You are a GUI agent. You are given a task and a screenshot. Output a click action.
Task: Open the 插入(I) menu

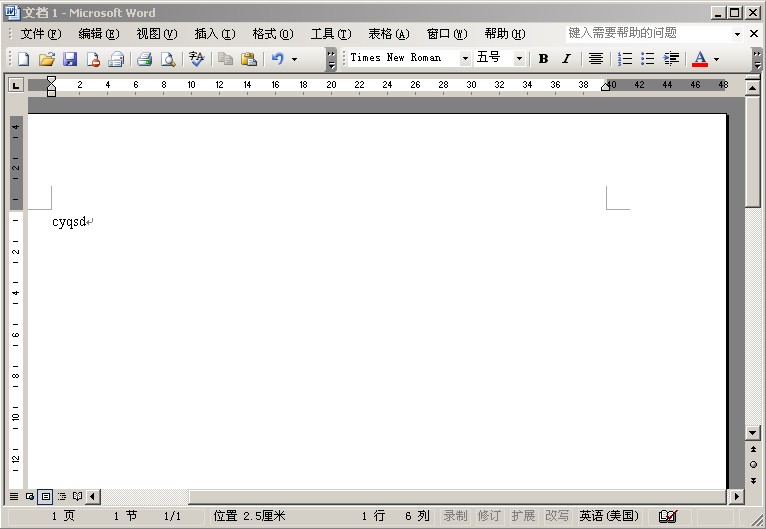pos(215,34)
